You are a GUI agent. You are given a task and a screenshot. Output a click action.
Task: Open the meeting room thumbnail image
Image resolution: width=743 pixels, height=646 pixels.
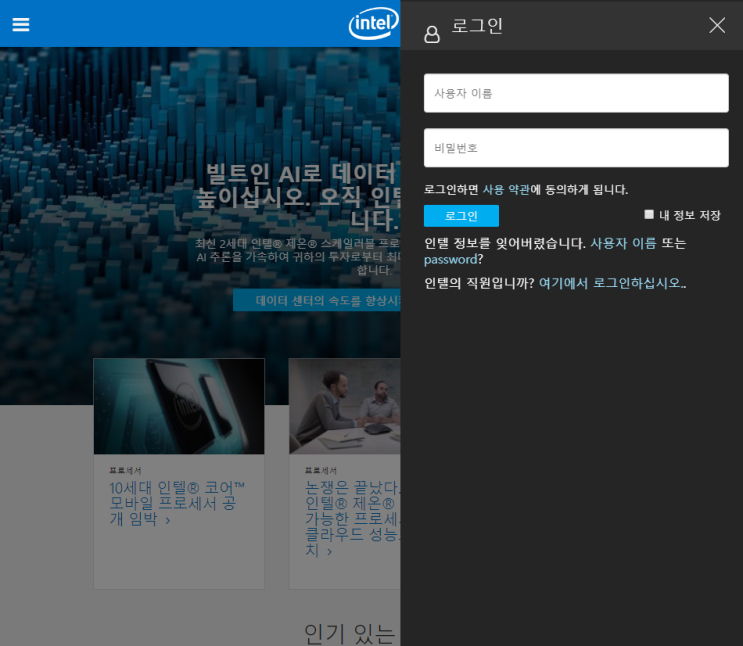tap(345, 406)
